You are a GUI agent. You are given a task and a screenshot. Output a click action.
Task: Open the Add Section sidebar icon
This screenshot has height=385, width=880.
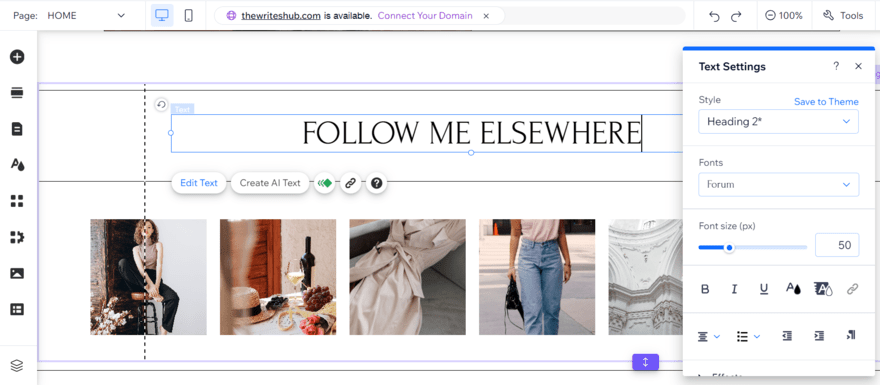pyautogui.click(x=17, y=93)
